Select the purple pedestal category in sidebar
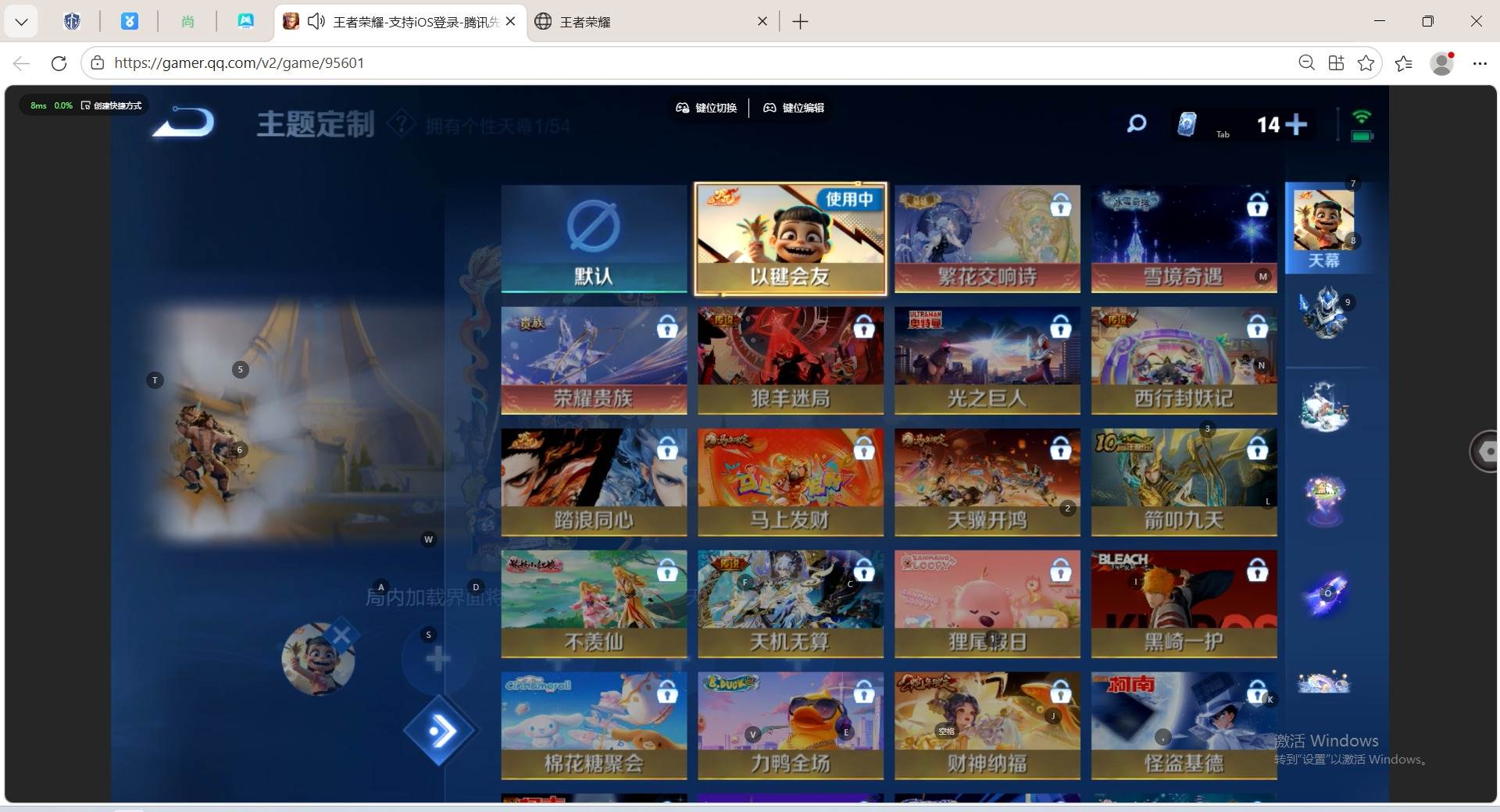 [x=1324, y=500]
